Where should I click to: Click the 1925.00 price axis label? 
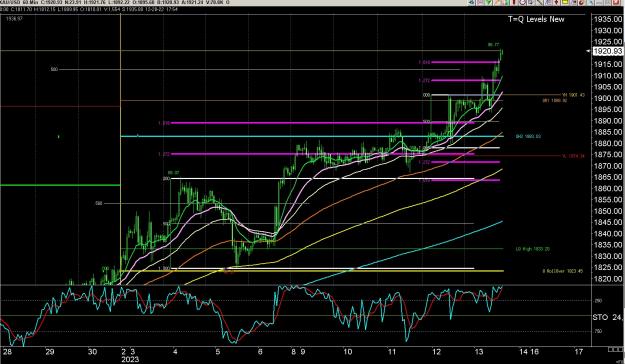click(608, 41)
